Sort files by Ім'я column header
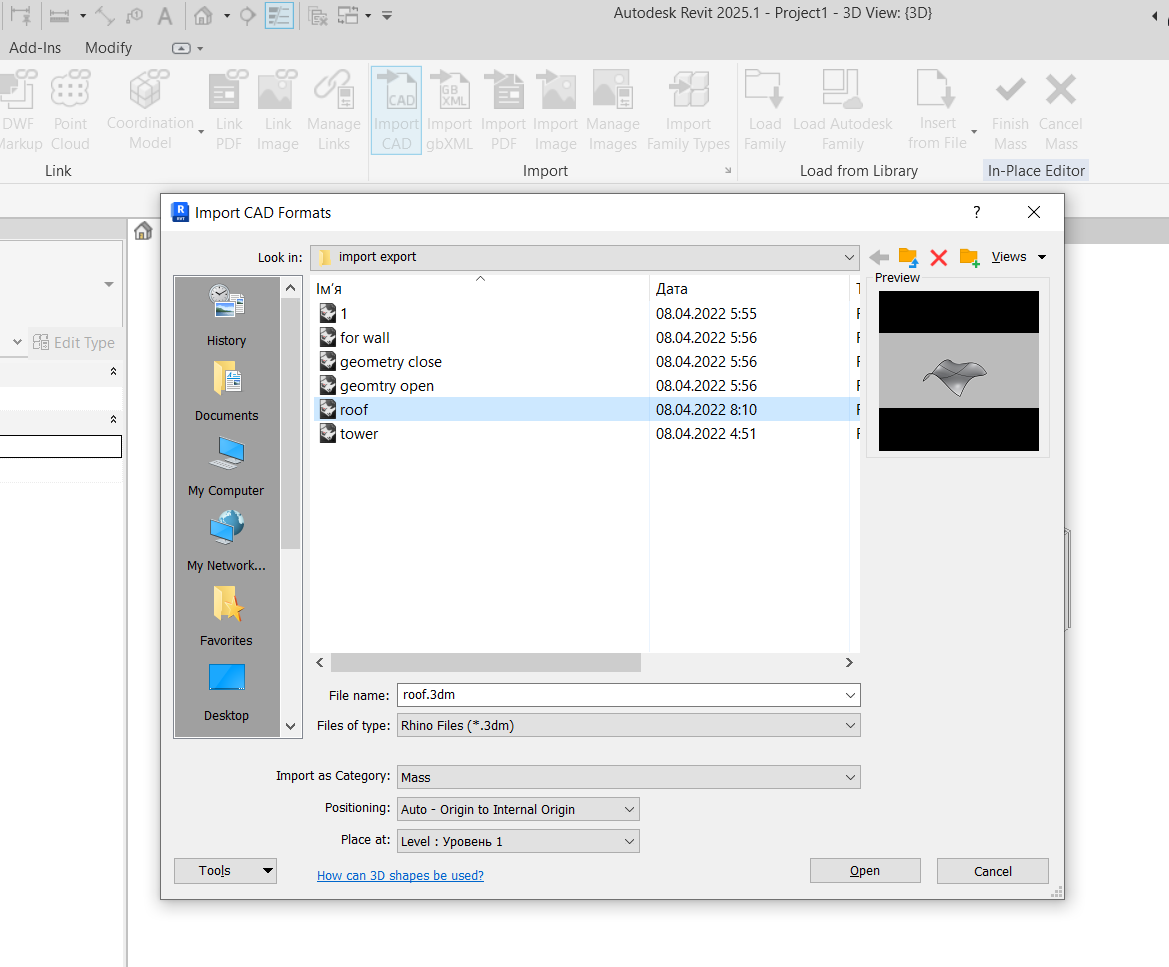The image size is (1169, 967). [479, 289]
